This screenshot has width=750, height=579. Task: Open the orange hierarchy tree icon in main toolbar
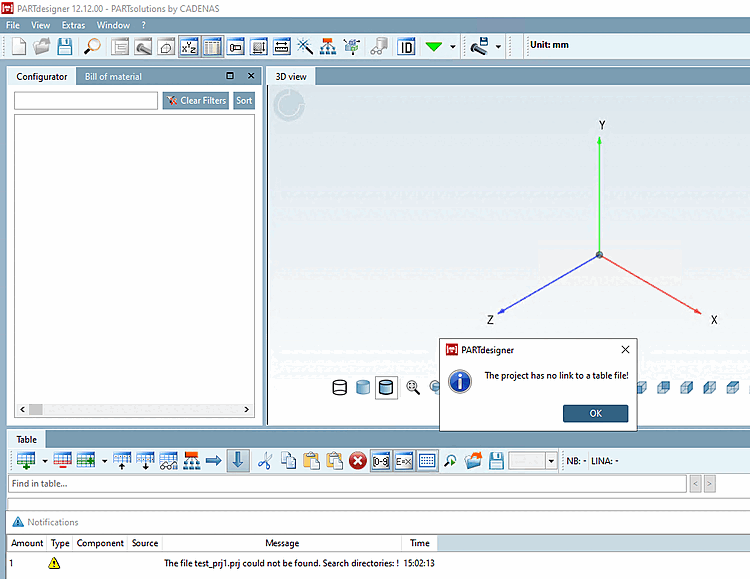[x=328, y=46]
